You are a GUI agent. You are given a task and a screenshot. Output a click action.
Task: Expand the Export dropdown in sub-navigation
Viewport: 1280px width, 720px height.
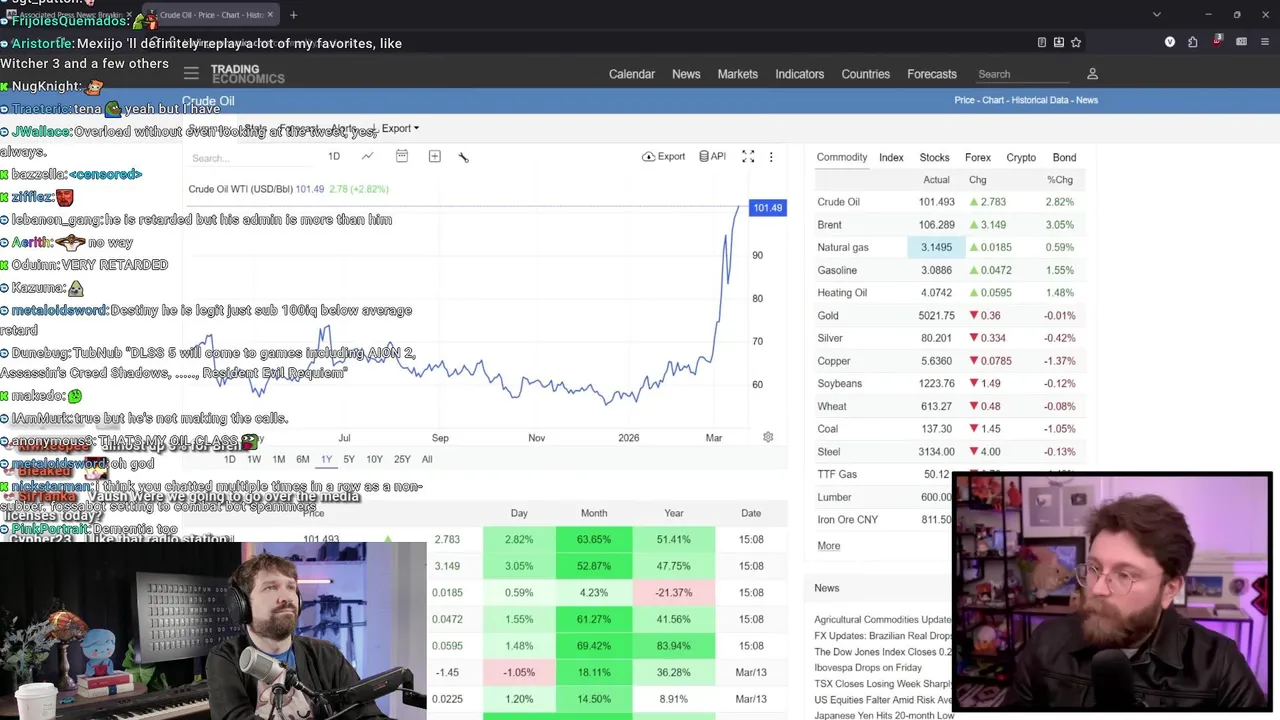click(x=400, y=128)
